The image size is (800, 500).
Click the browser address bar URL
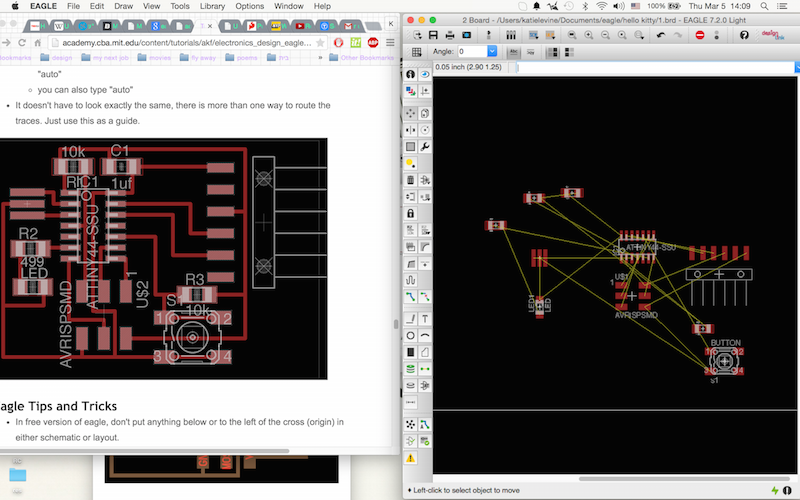(187, 43)
